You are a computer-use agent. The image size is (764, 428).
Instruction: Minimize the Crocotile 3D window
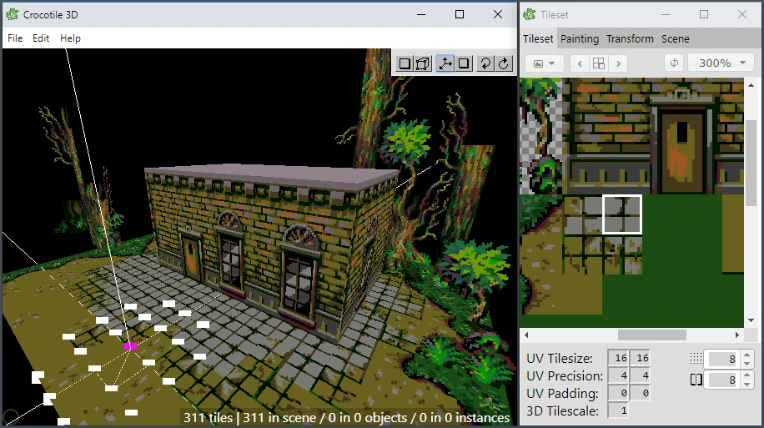[x=421, y=14]
